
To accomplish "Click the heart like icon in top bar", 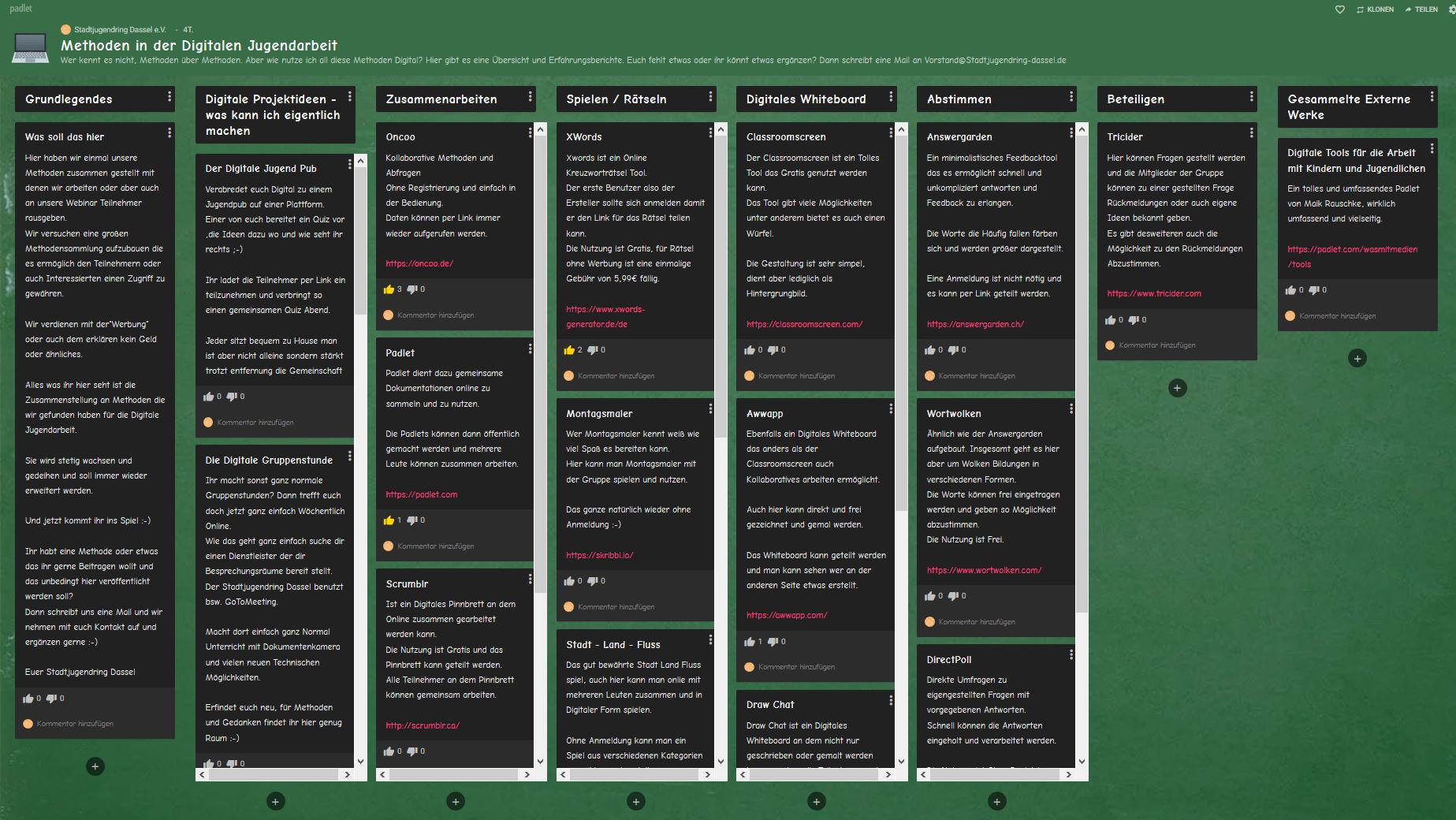I will point(1339,9).
